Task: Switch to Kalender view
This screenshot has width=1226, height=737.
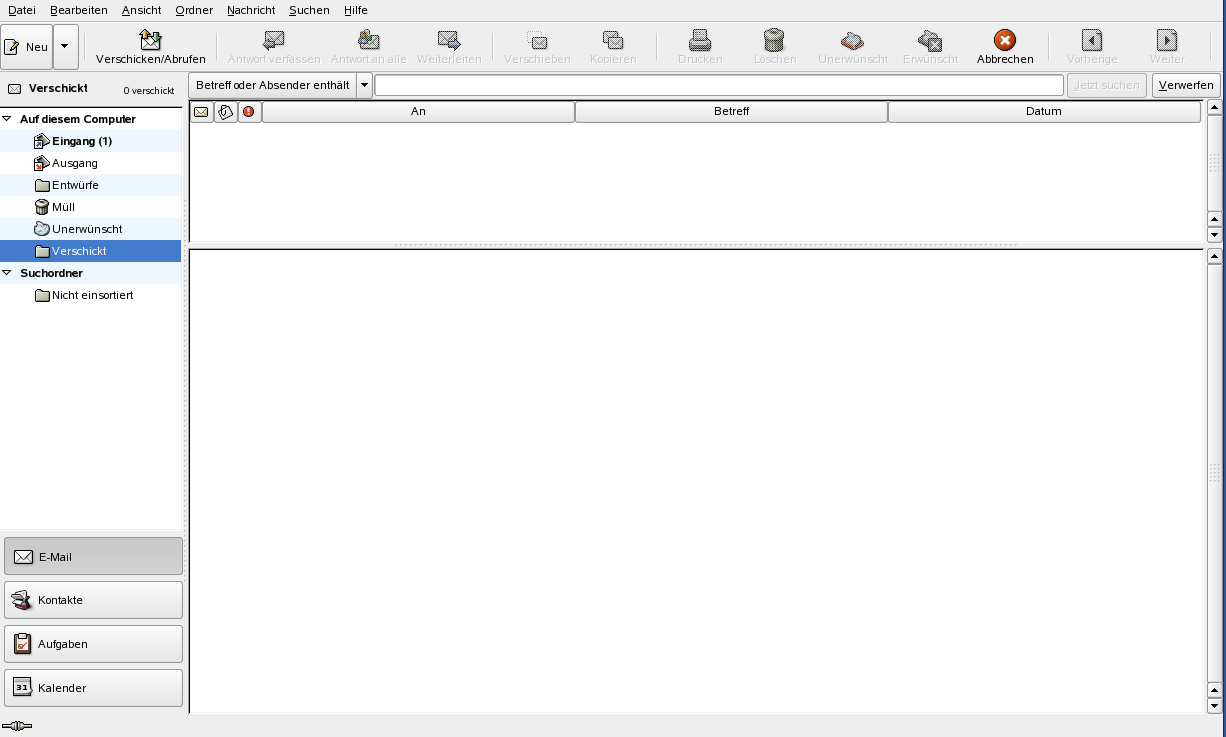Action: click(93, 688)
